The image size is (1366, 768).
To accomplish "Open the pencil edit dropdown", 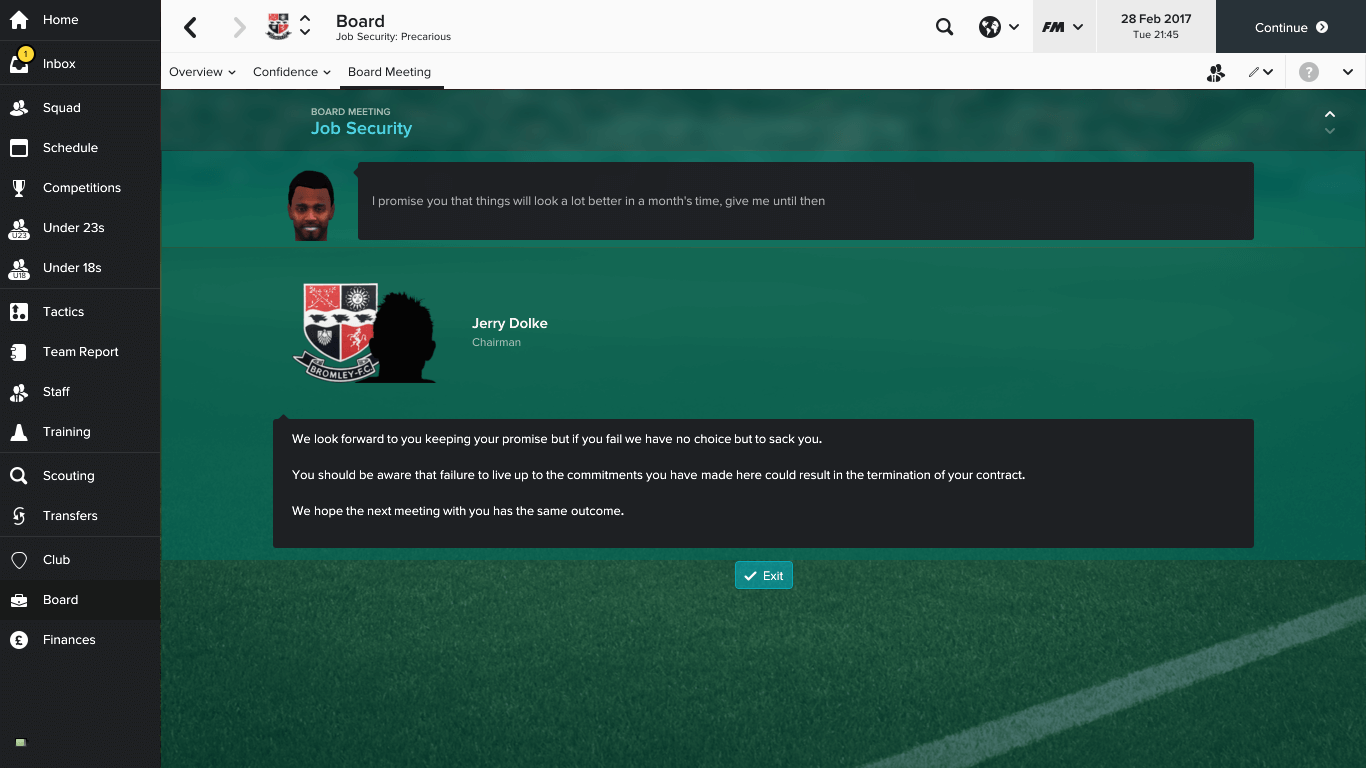I will point(1260,72).
